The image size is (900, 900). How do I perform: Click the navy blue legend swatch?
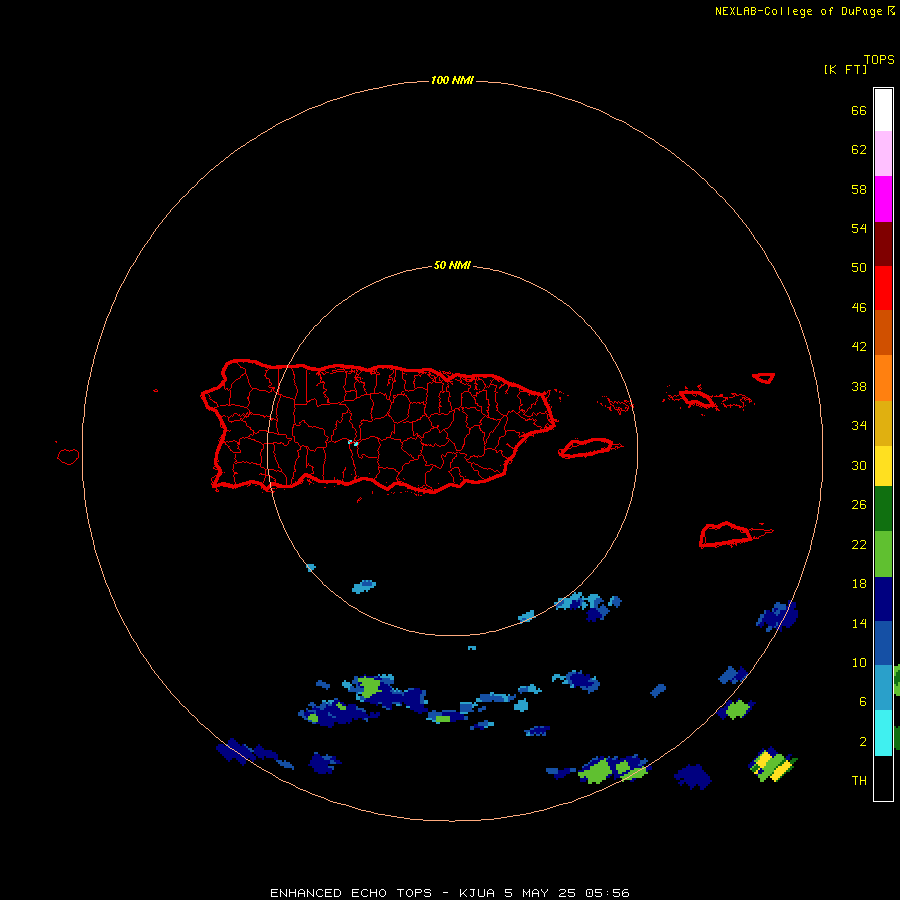(x=883, y=599)
